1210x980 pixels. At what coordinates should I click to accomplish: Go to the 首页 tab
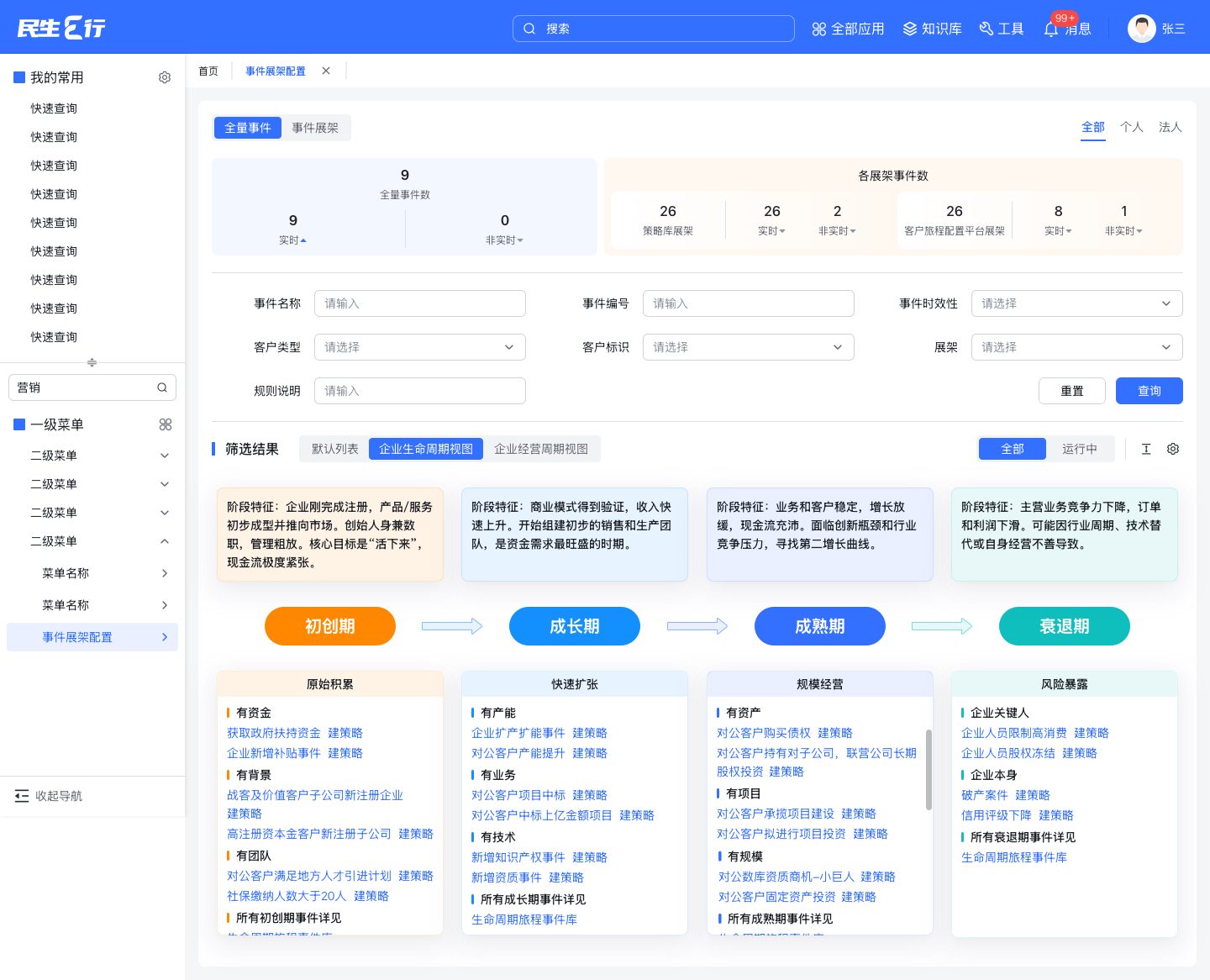tap(208, 71)
